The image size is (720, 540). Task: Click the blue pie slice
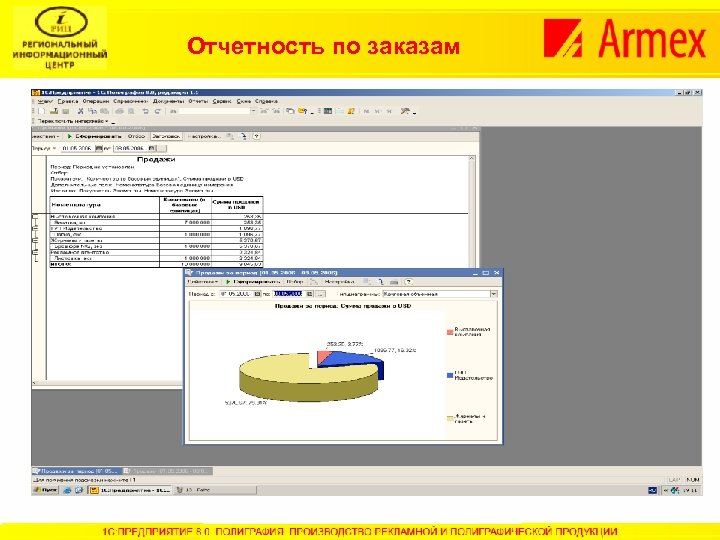[x=354, y=360]
